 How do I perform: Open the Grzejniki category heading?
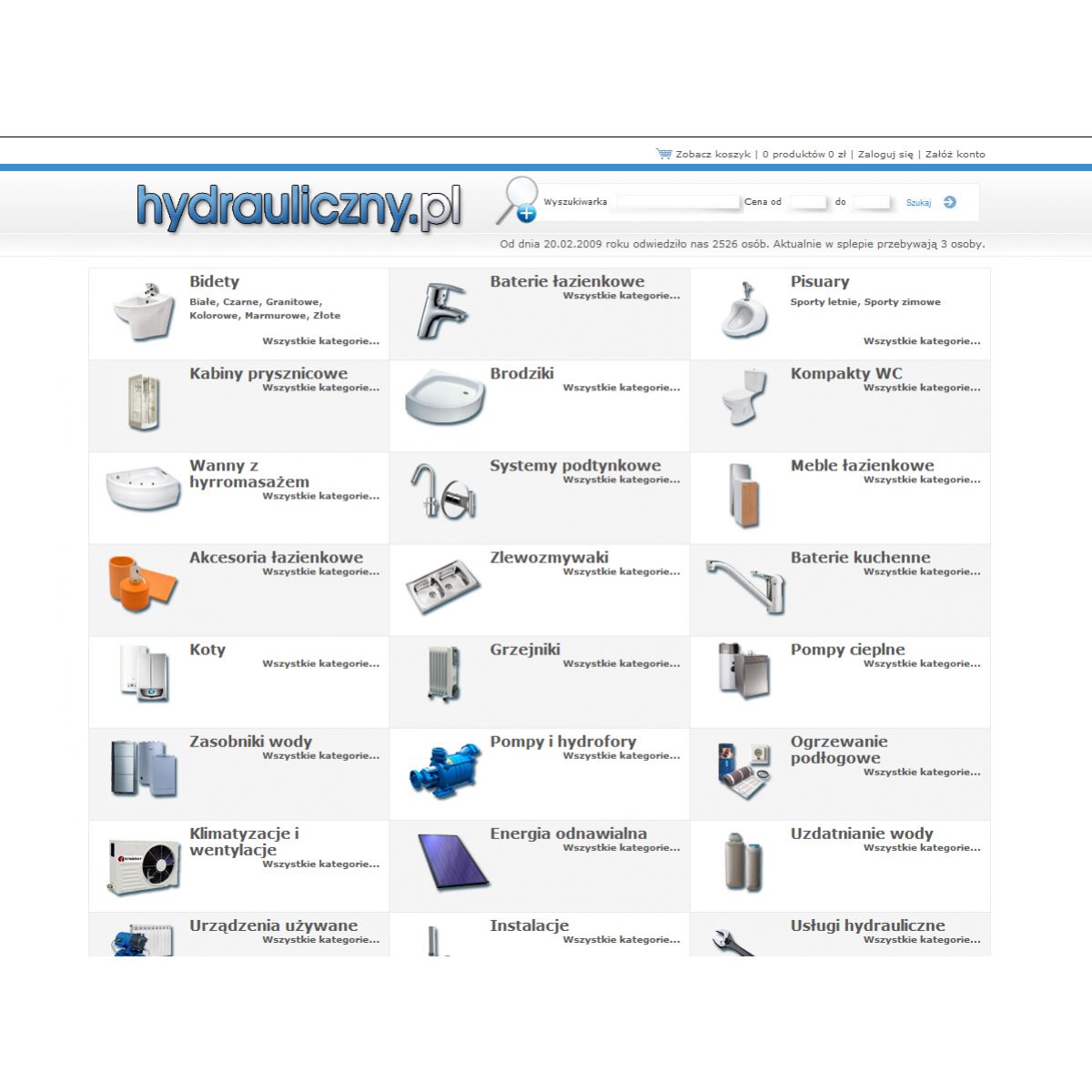pyautogui.click(x=525, y=649)
